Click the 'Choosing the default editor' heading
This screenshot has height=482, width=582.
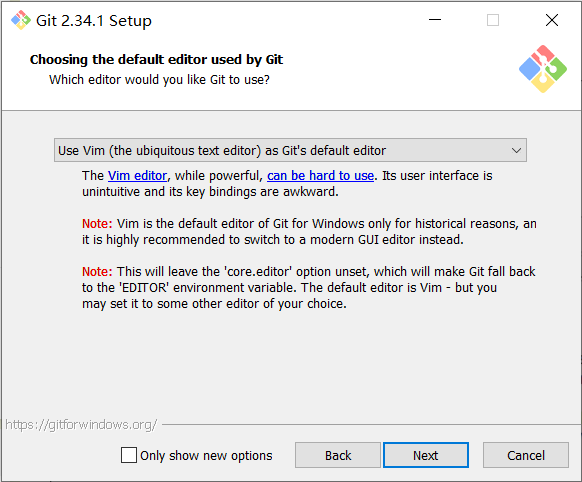pos(156,60)
